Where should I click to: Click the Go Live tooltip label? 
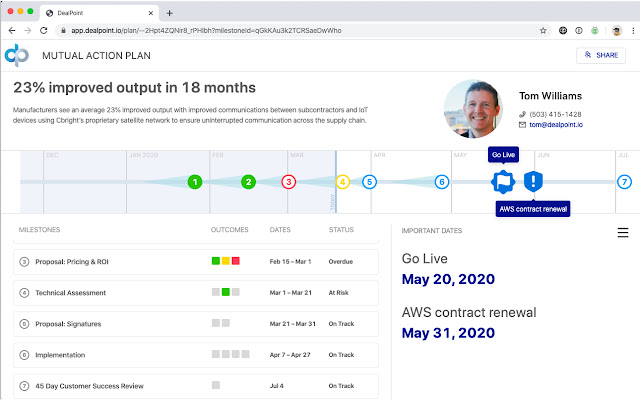[x=503, y=155]
